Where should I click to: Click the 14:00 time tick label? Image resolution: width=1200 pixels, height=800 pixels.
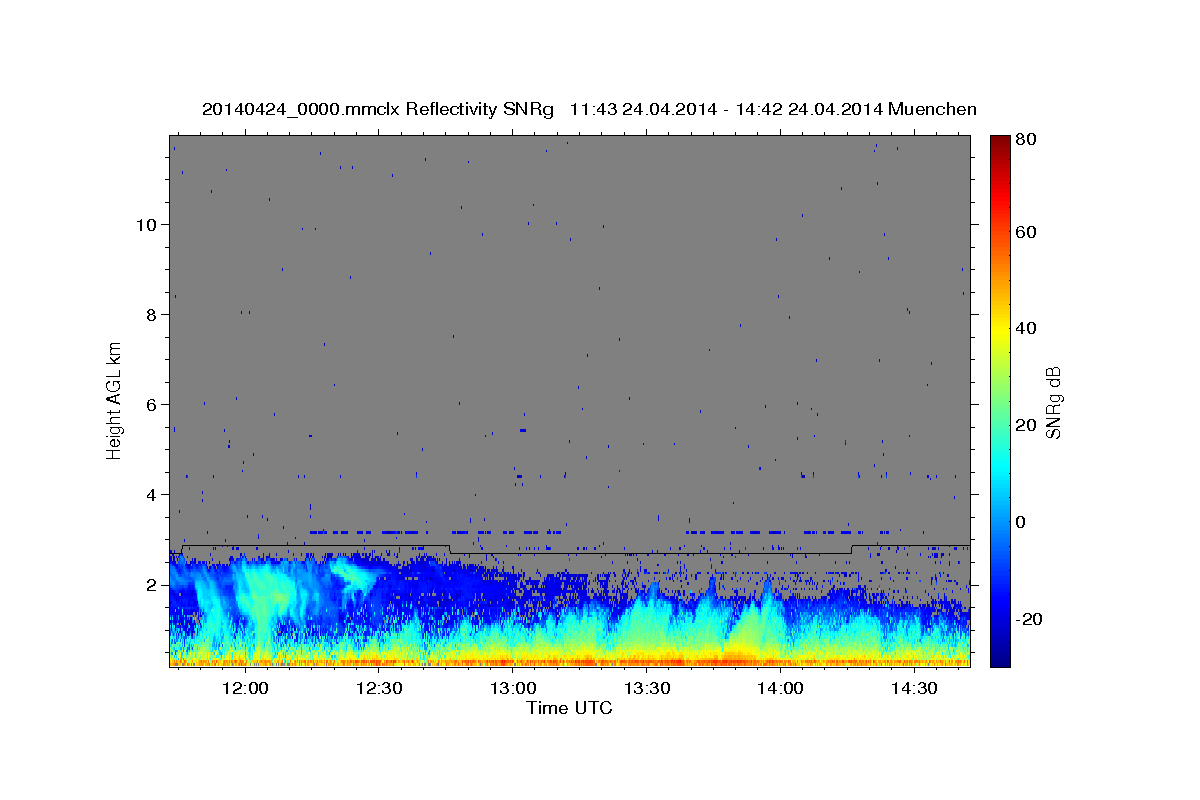click(781, 688)
